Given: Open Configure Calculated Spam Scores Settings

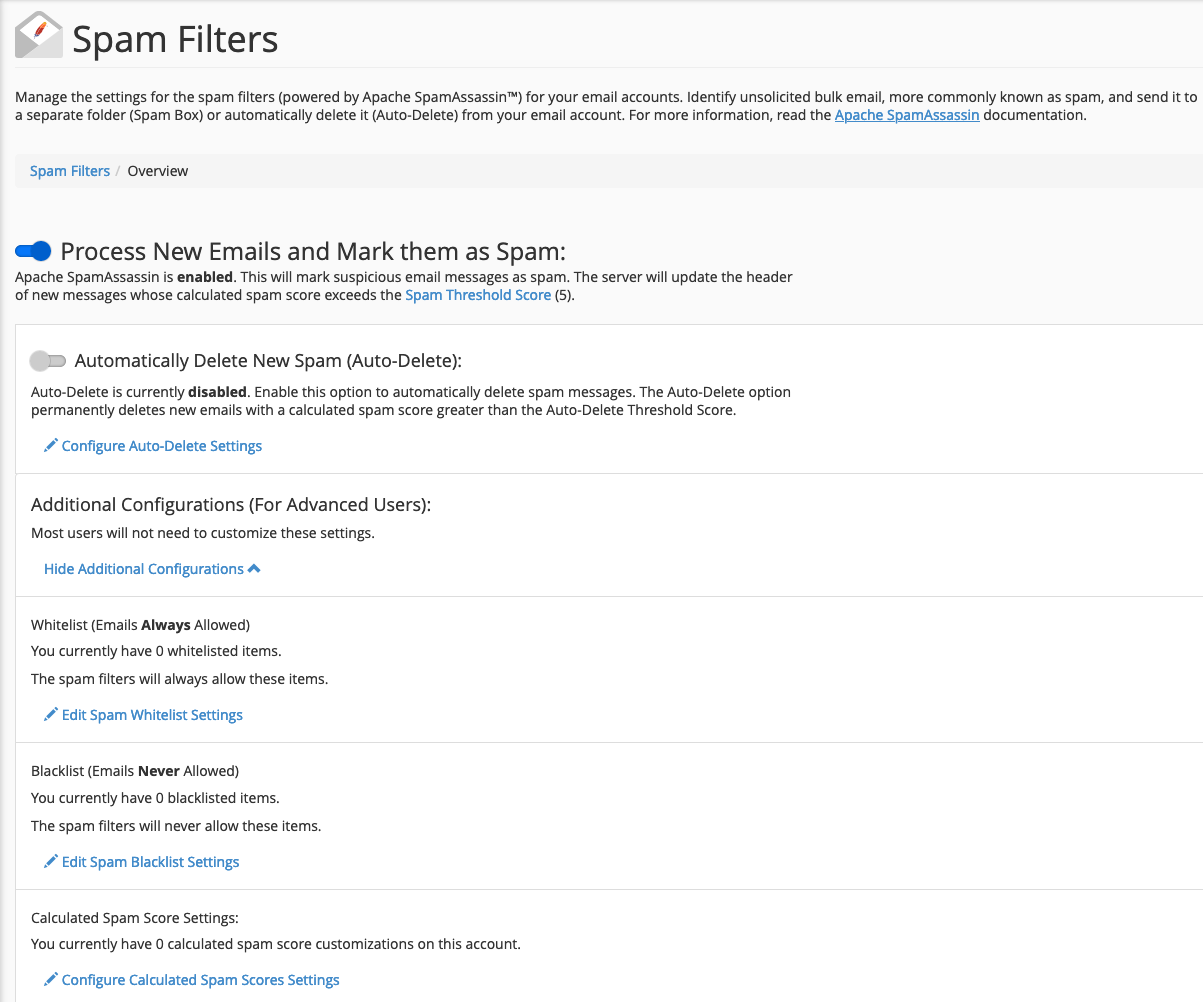Looking at the screenshot, I should (x=200, y=980).
